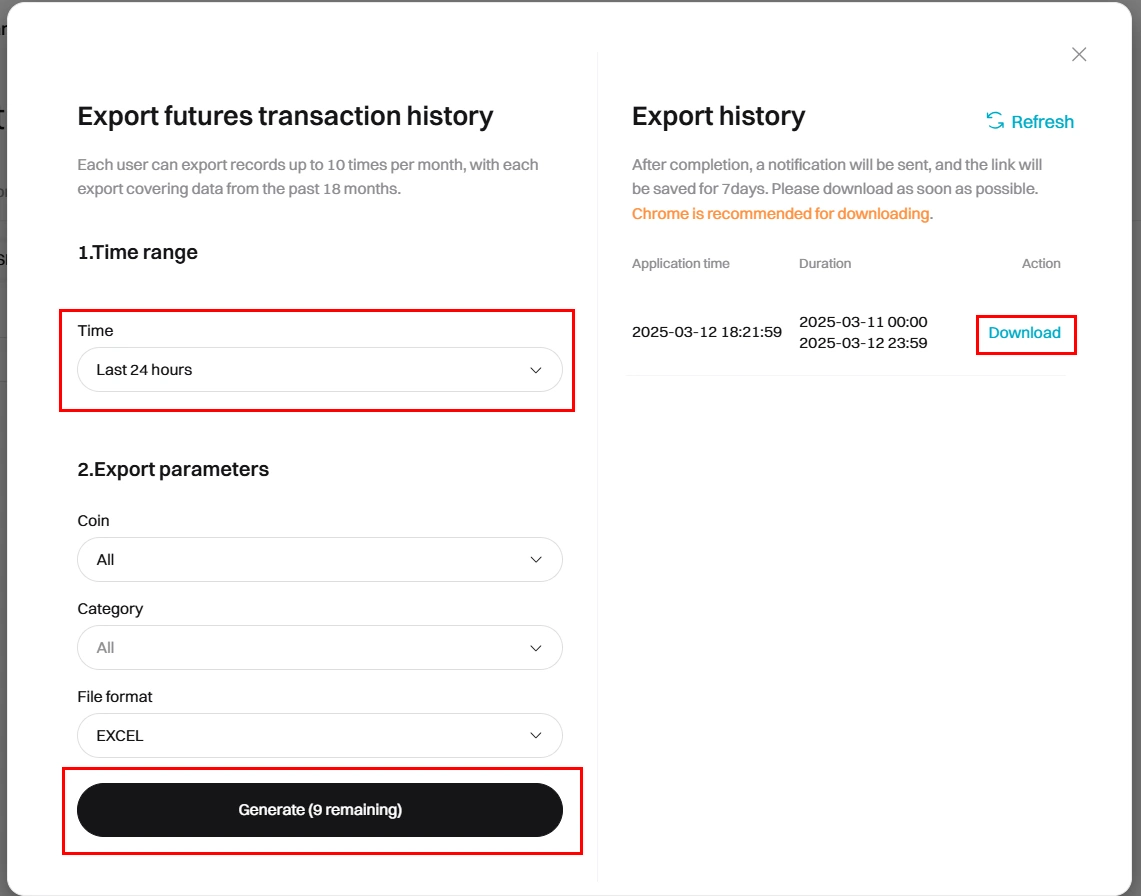The width and height of the screenshot is (1141, 896).
Task: Download the 2025-03-12 export file
Action: (x=1024, y=333)
